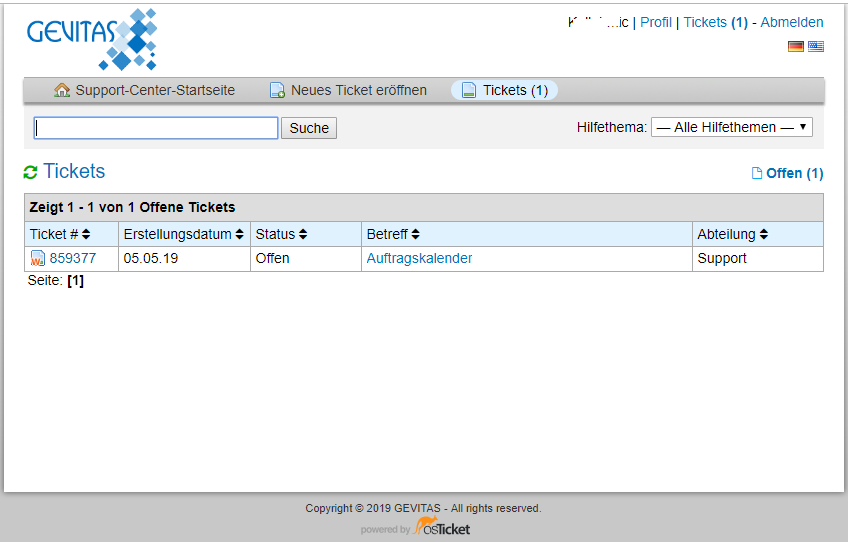
Task: Sort by Erstellungsdatum column arrows
Action: (240, 234)
